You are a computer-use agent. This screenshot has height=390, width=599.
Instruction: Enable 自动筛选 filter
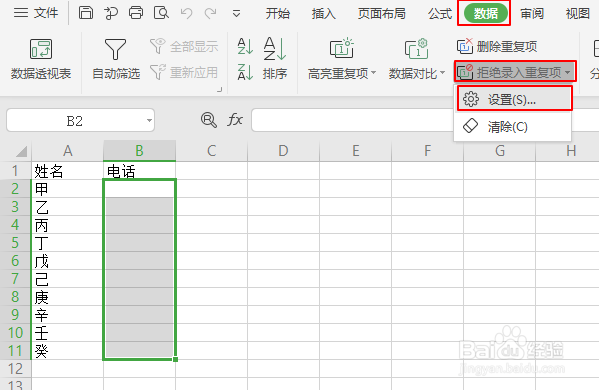click(x=116, y=59)
